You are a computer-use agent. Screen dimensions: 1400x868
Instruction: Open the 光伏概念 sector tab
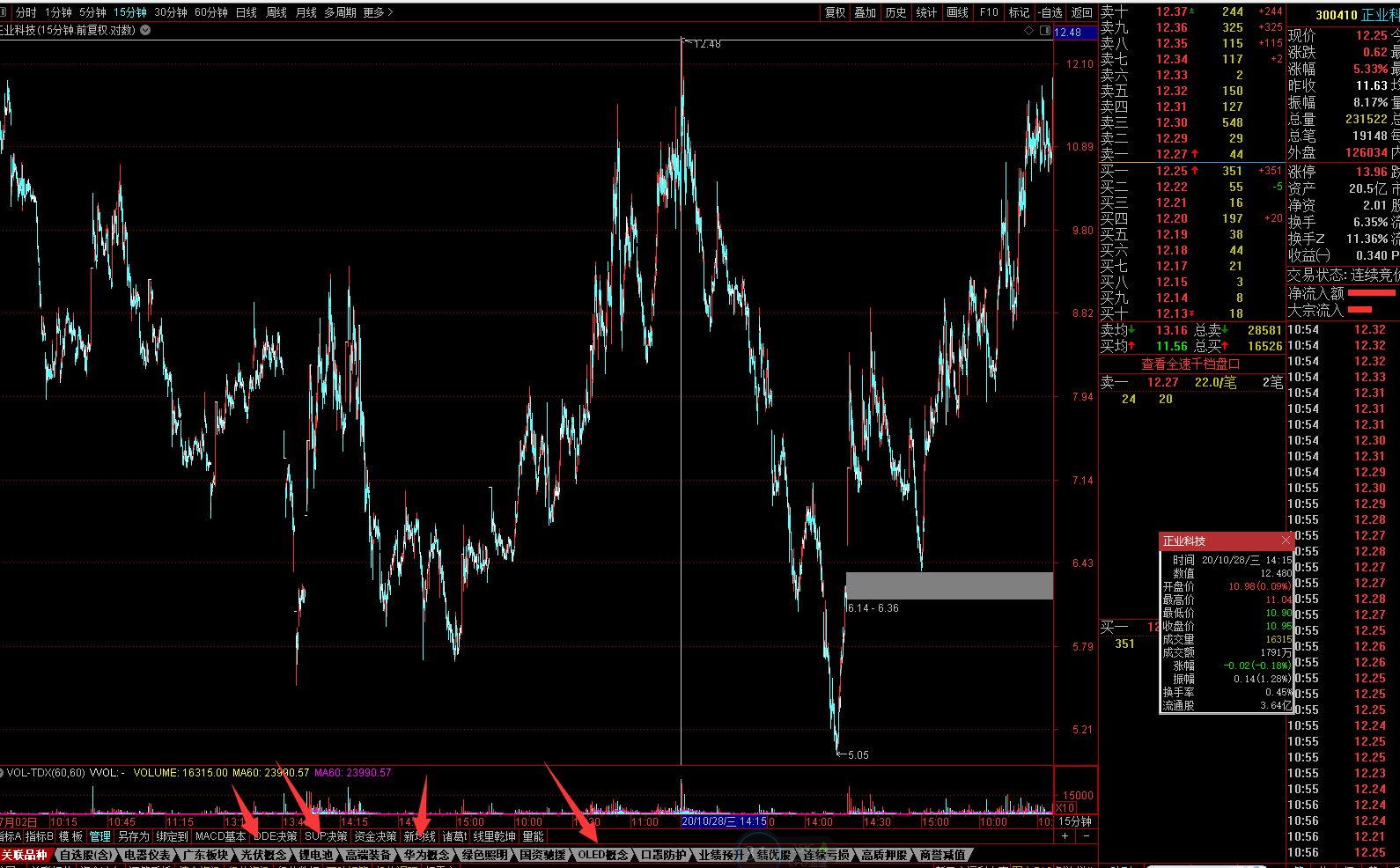click(x=263, y=855)
